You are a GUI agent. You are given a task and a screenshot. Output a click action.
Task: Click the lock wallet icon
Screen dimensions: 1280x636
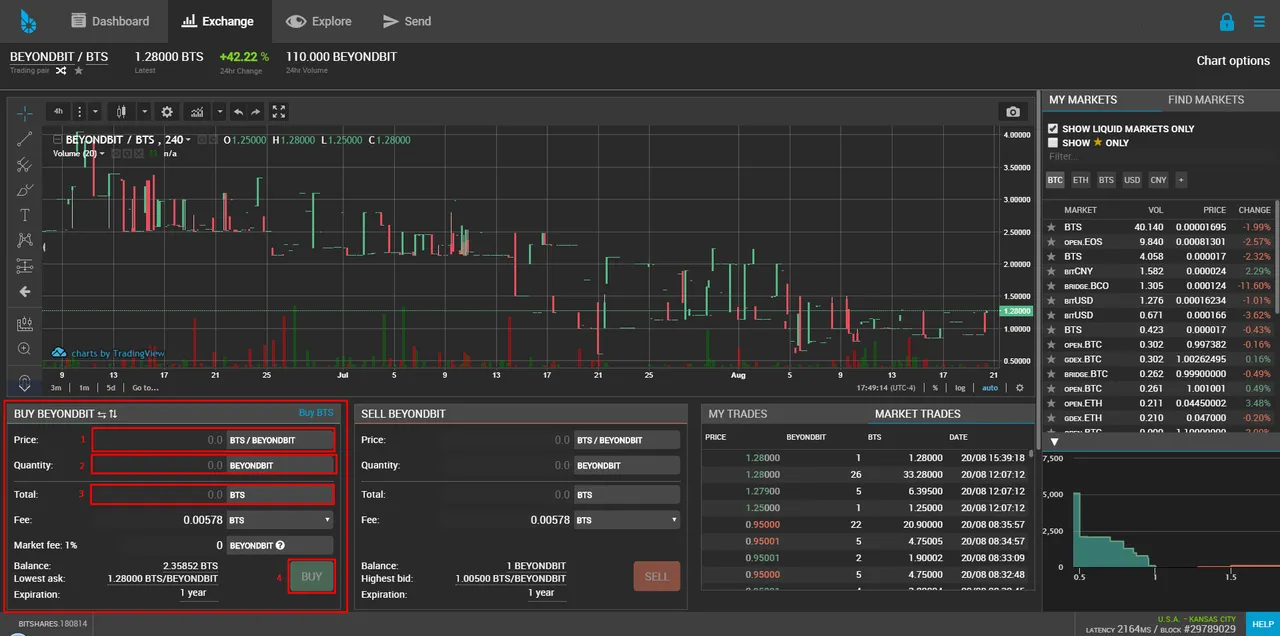[1226, 21]
